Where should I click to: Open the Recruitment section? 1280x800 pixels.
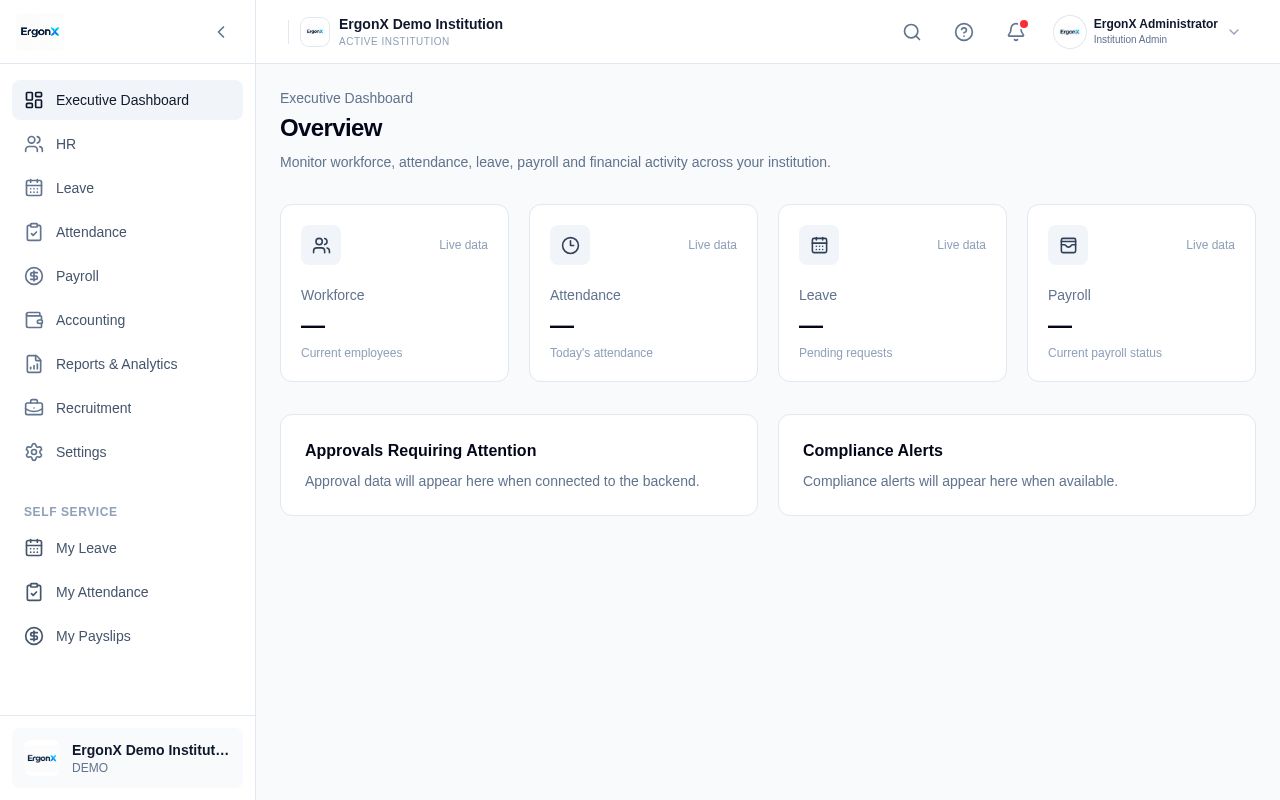point(127,408)
